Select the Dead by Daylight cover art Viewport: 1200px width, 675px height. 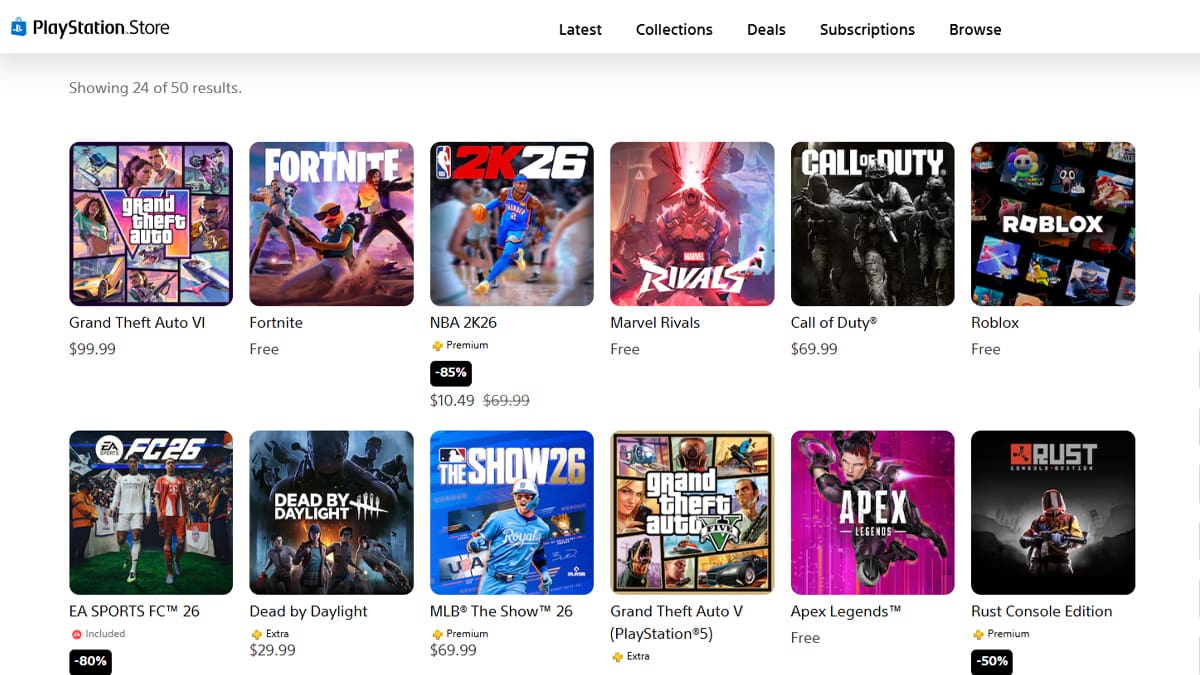coord(331,513)
